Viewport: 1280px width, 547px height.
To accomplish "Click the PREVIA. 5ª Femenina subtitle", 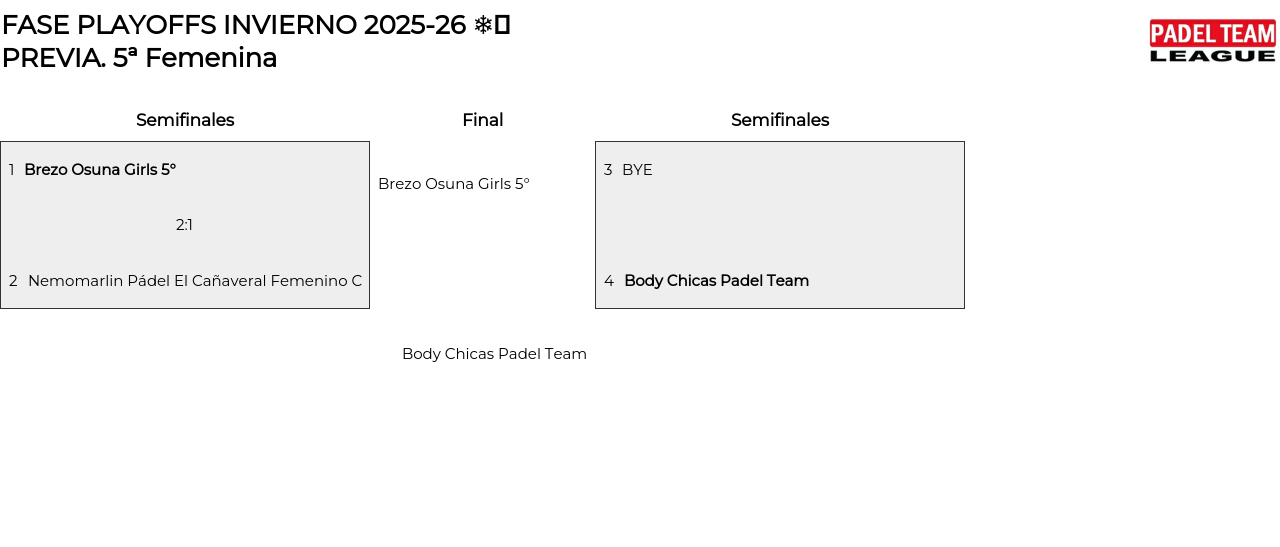I will click(x=139, y=58).
